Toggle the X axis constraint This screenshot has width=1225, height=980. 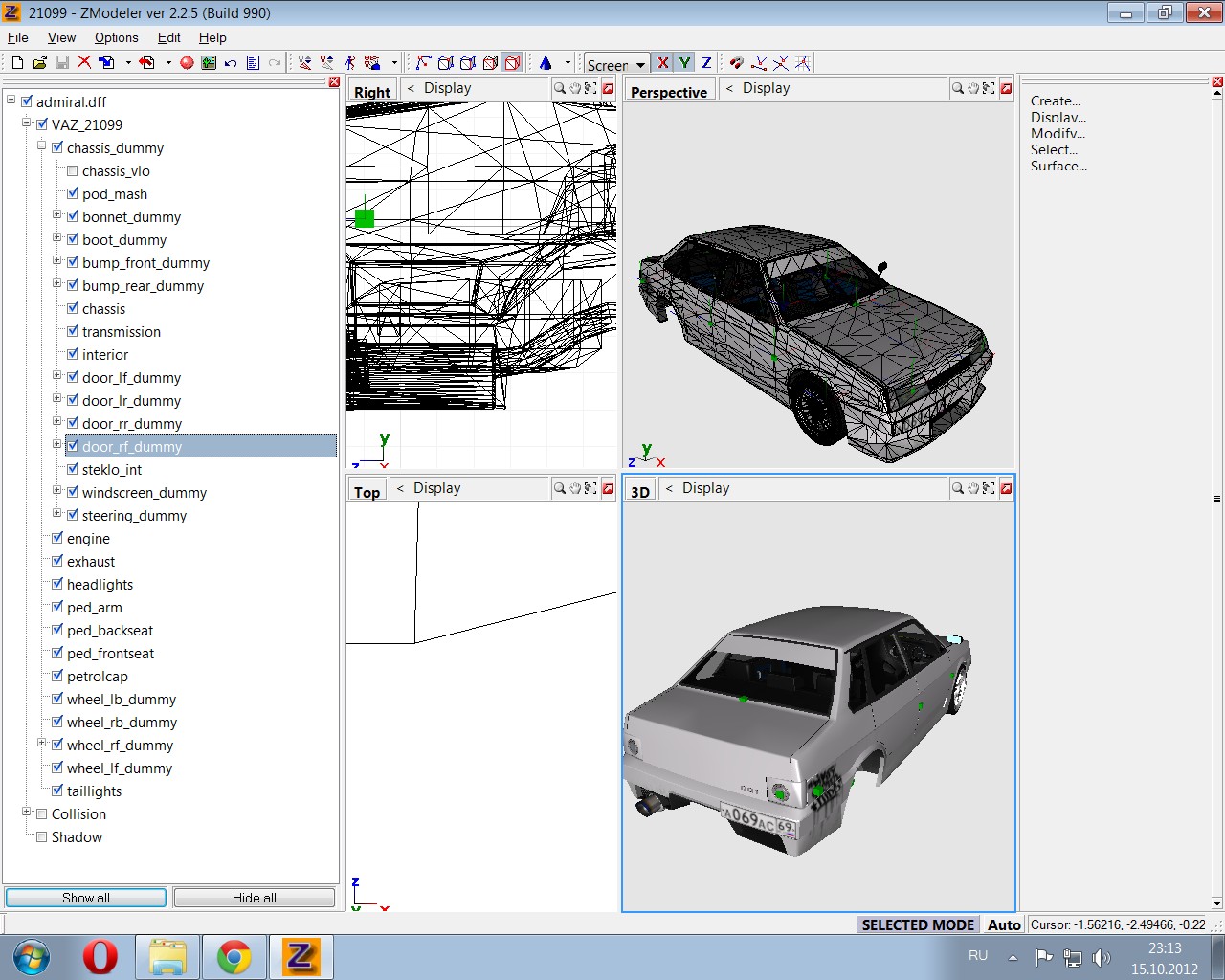coord(662,63)
